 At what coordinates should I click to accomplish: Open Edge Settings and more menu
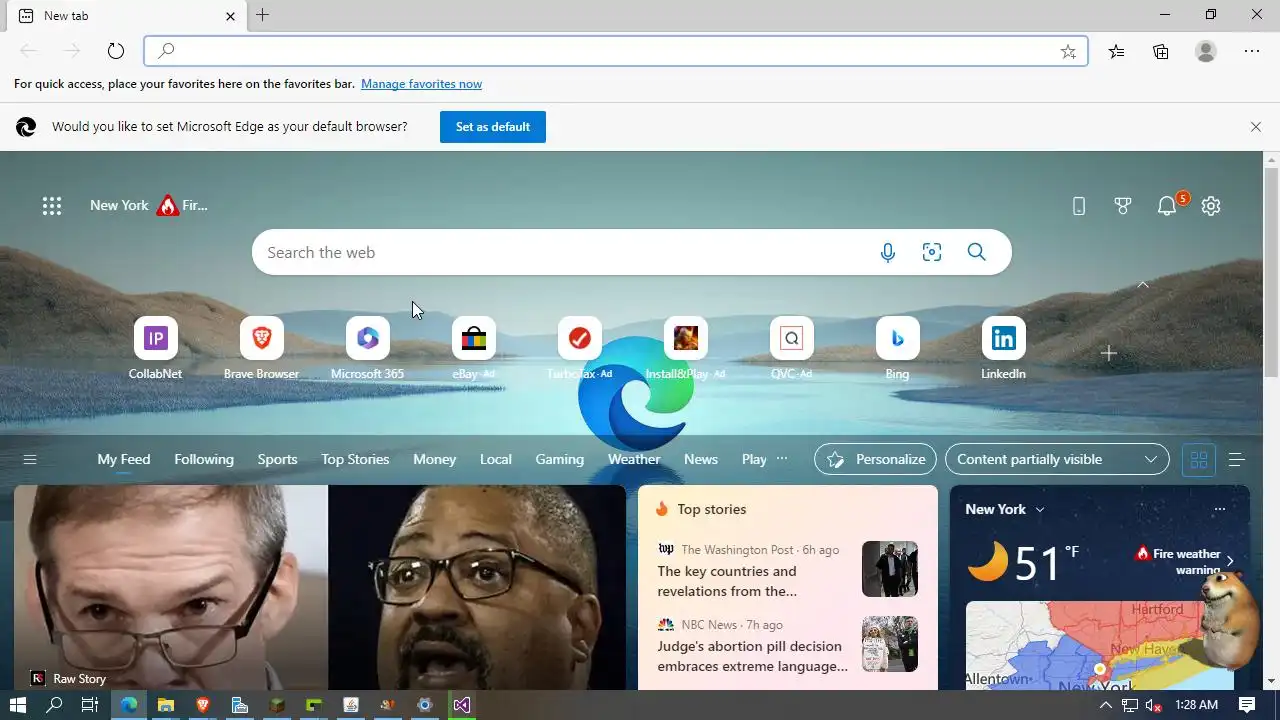tap(1252, 51)
